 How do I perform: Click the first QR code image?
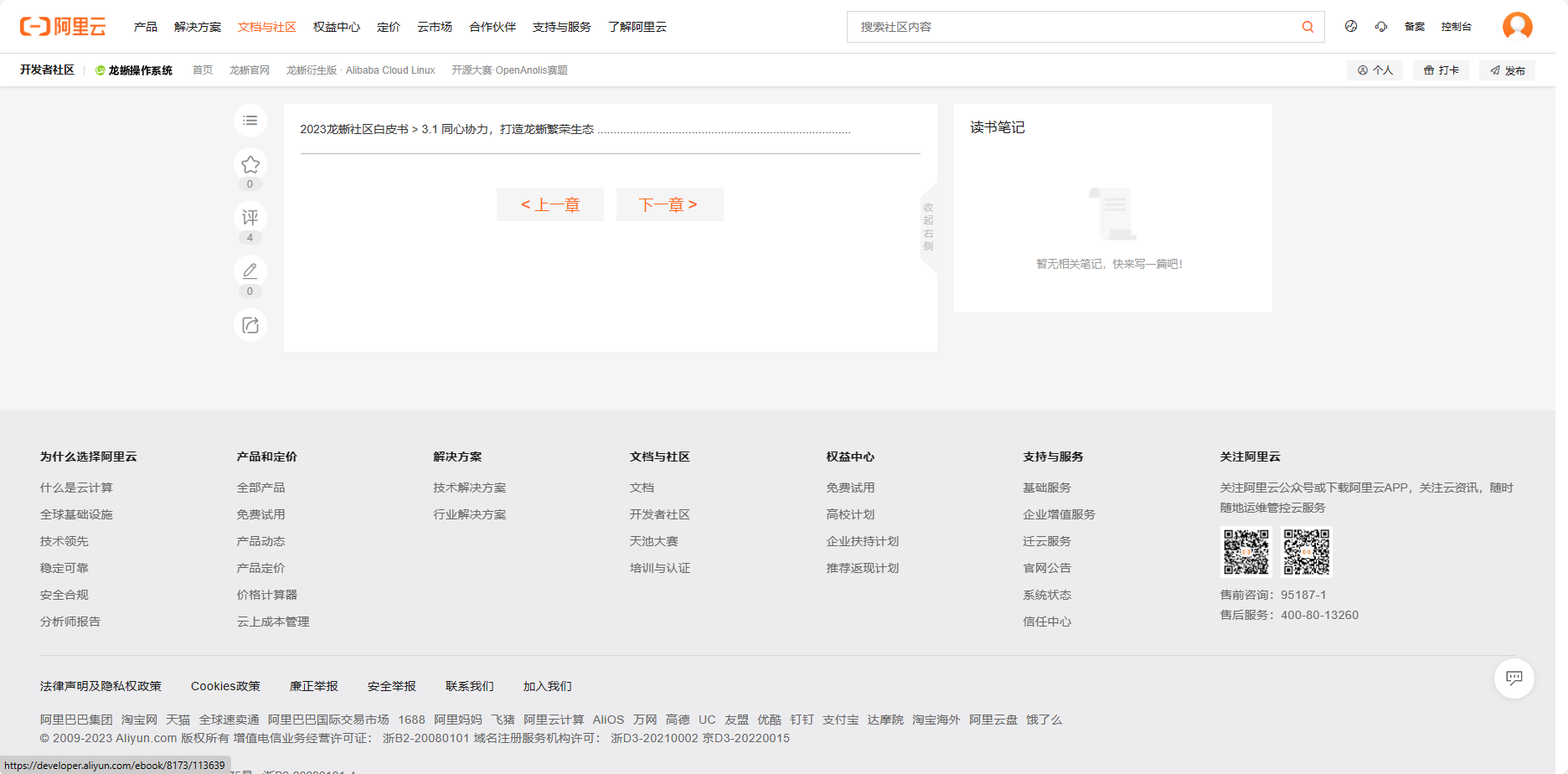pos(1246,552)
